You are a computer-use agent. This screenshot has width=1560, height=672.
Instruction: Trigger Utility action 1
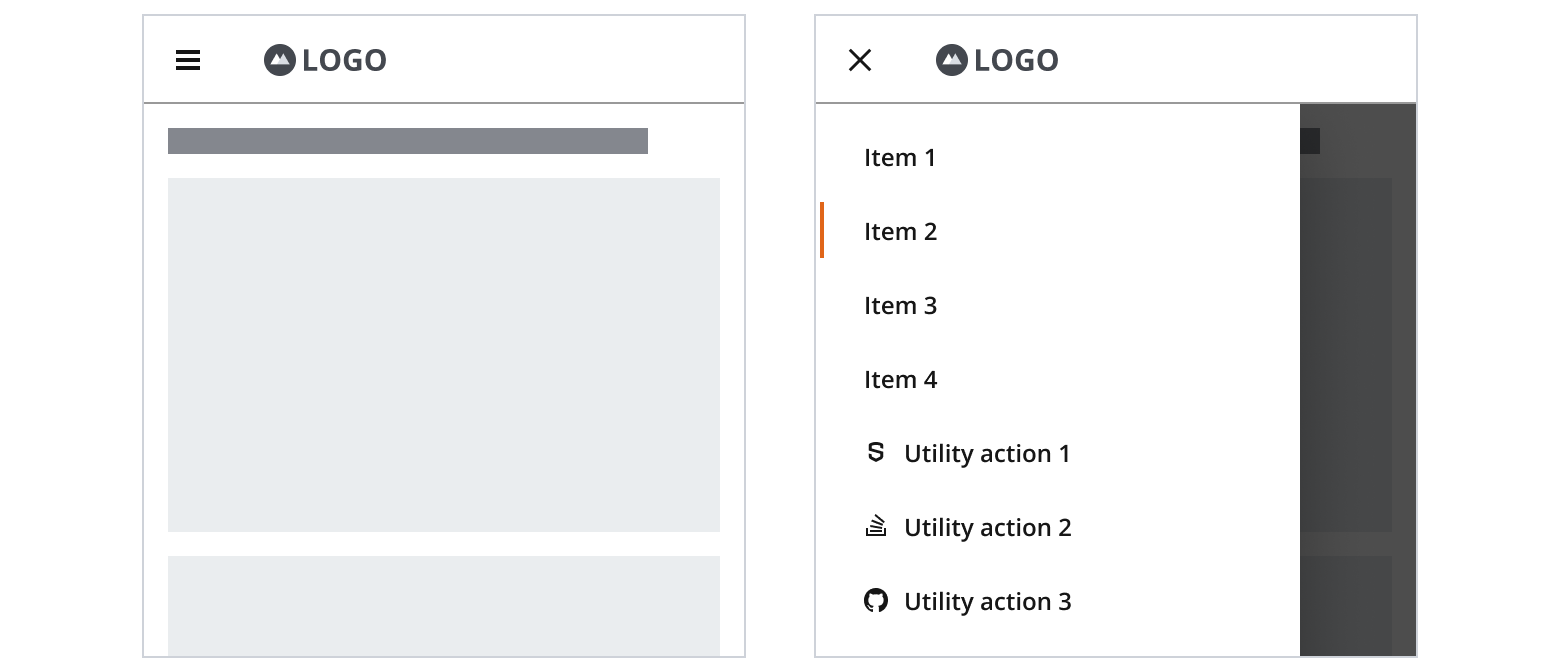point(987,453)
